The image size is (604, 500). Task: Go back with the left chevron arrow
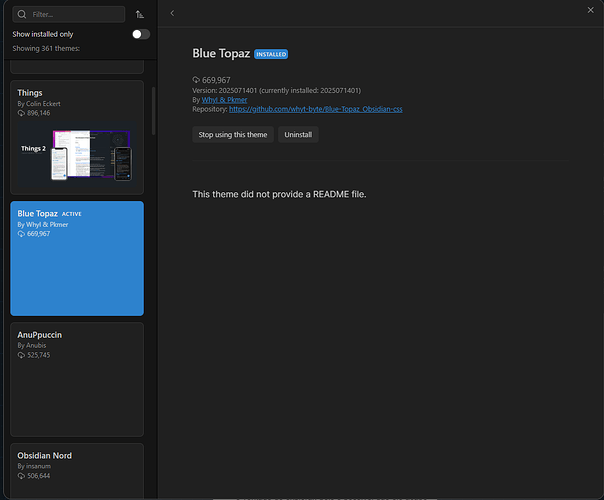point(172,13)
